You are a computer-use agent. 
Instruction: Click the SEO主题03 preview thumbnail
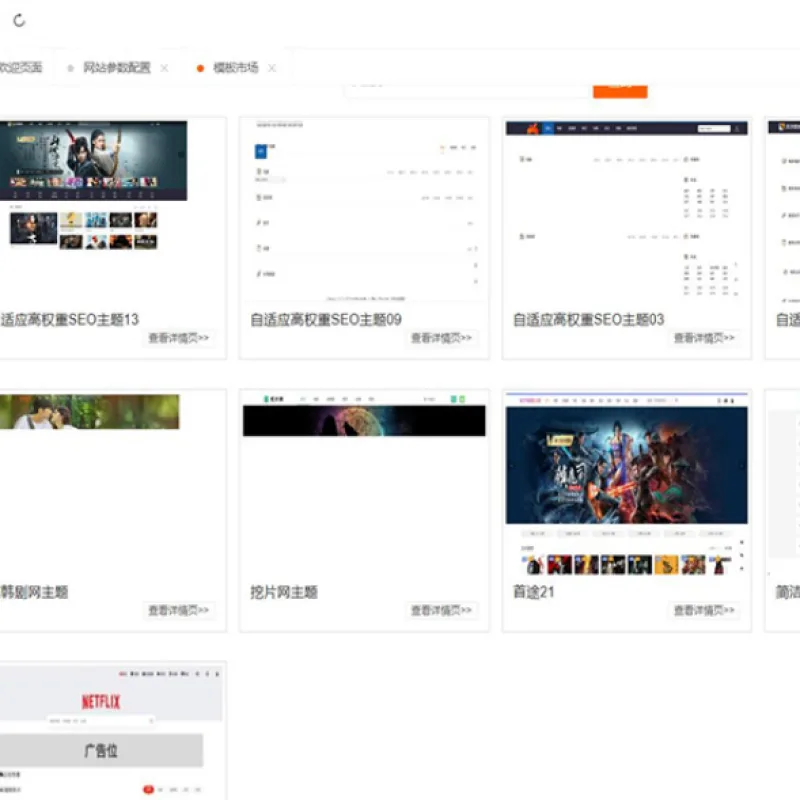[x=627, y=210]
